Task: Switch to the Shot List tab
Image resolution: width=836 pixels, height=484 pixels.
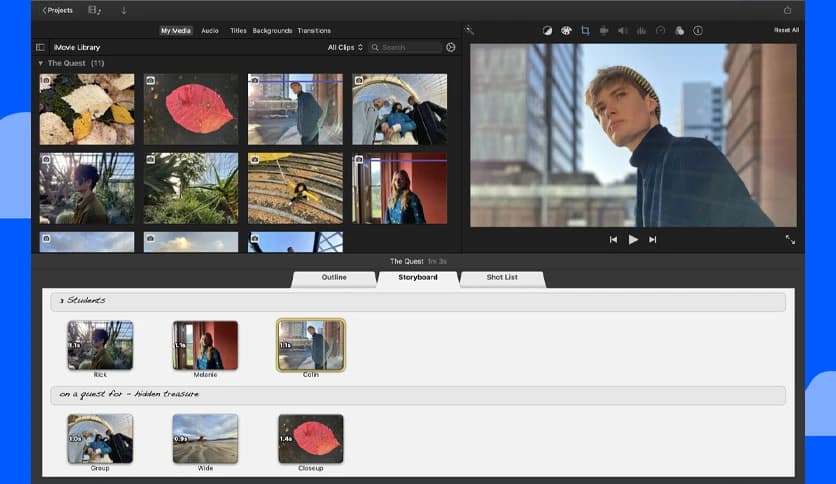Action: pyautogui.click(x=502, y=279)
